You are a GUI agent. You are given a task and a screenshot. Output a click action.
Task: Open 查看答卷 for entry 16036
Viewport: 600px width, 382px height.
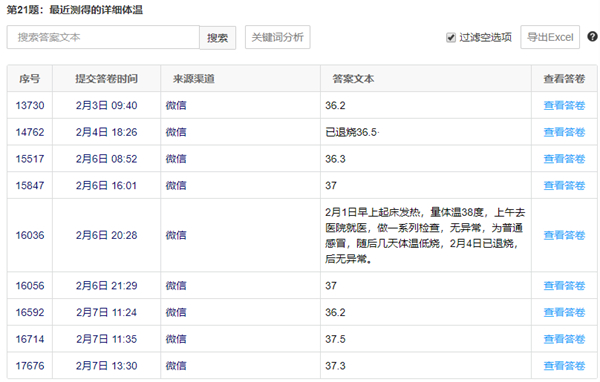[564, 235]
